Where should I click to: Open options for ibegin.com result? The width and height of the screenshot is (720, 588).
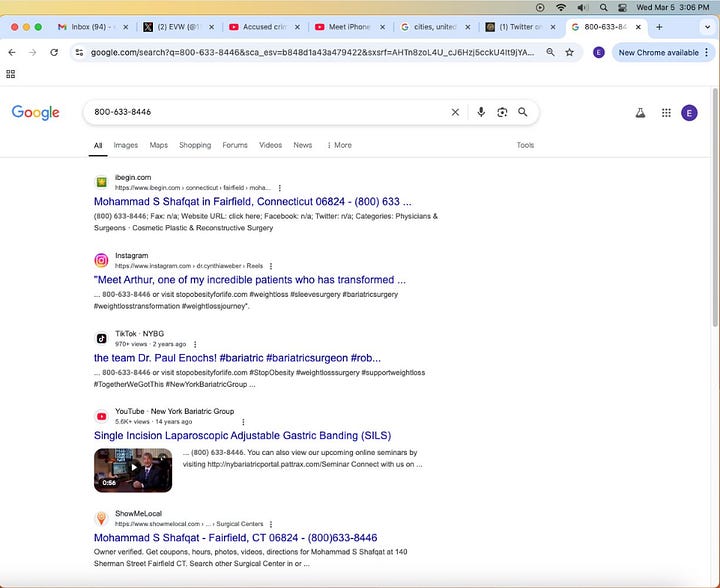point(280,188)
